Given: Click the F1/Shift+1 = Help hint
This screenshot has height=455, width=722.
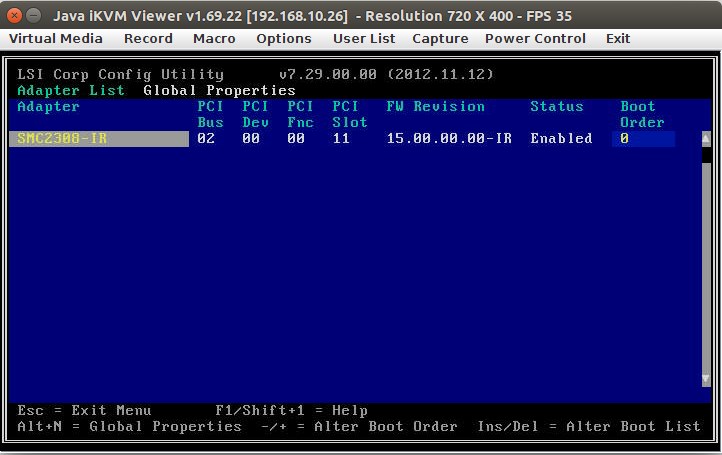Looking at the screenshot, I should (x=291, y=410).
